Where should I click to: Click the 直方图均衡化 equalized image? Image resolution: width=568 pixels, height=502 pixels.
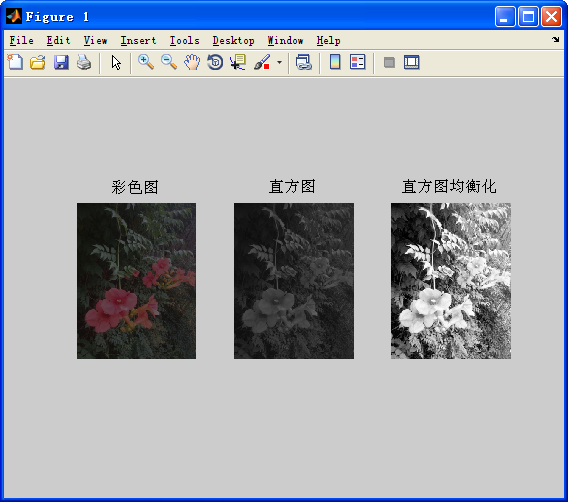[451, 281]
